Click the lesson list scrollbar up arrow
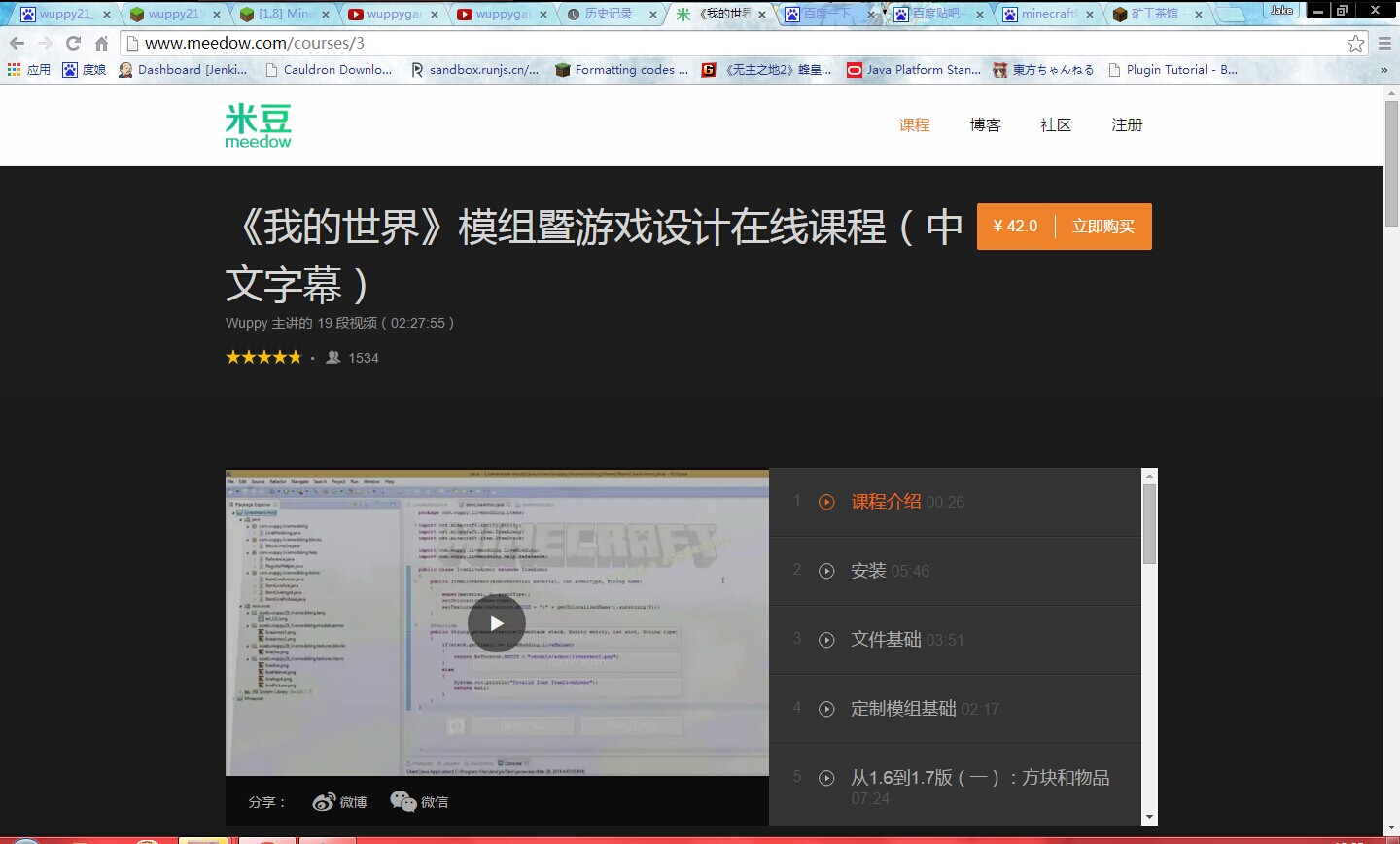Viewport: 1400px width, 844px height. click(1149, 475)
